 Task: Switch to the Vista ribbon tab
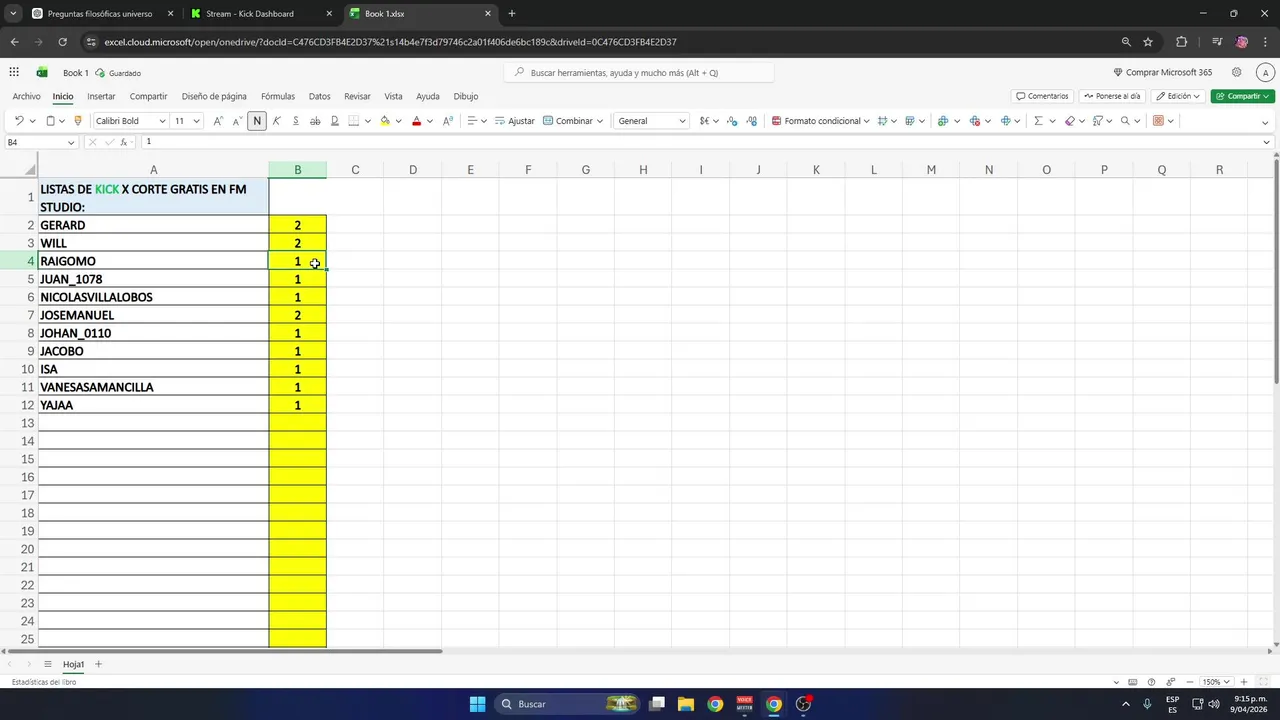click(393, 96)
